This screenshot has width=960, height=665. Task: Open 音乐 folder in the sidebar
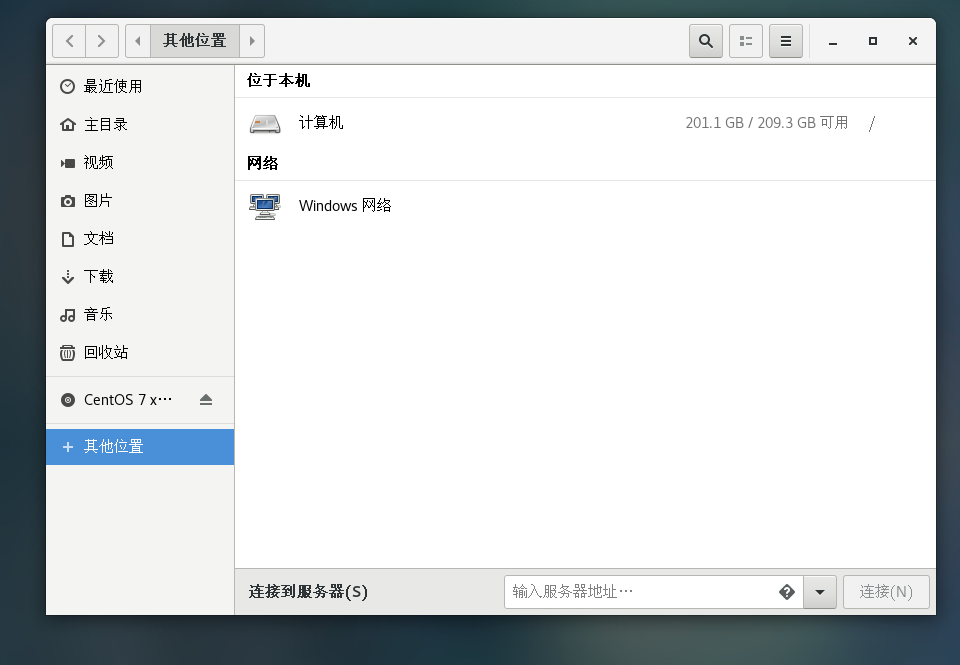click(140, 314)
